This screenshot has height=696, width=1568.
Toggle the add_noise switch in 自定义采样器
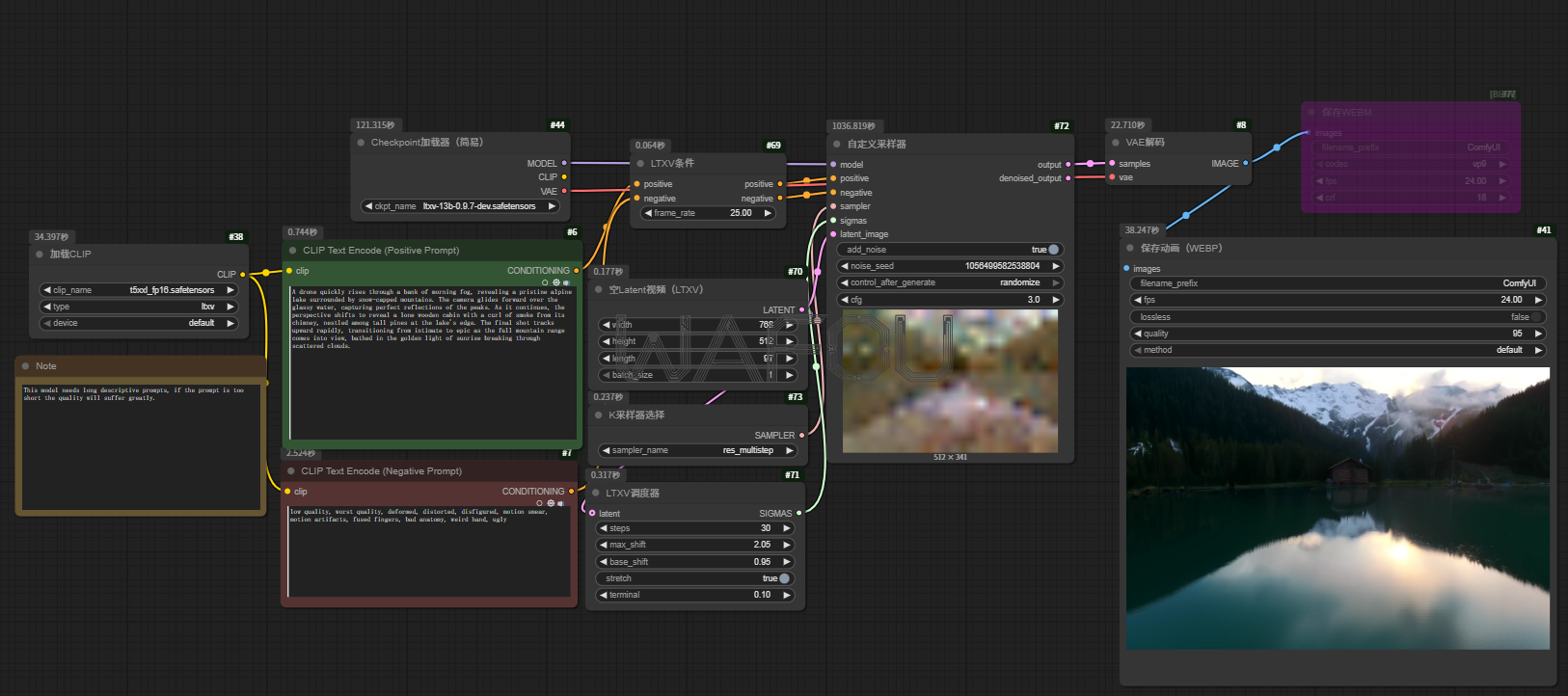click(x=1053, y=250)
